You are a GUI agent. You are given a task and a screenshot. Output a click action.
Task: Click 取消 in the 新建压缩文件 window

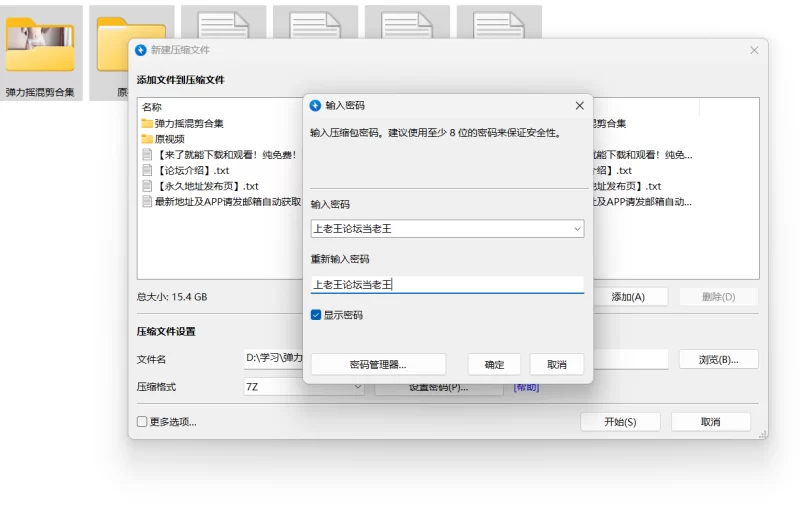click(x=710, y=422)
